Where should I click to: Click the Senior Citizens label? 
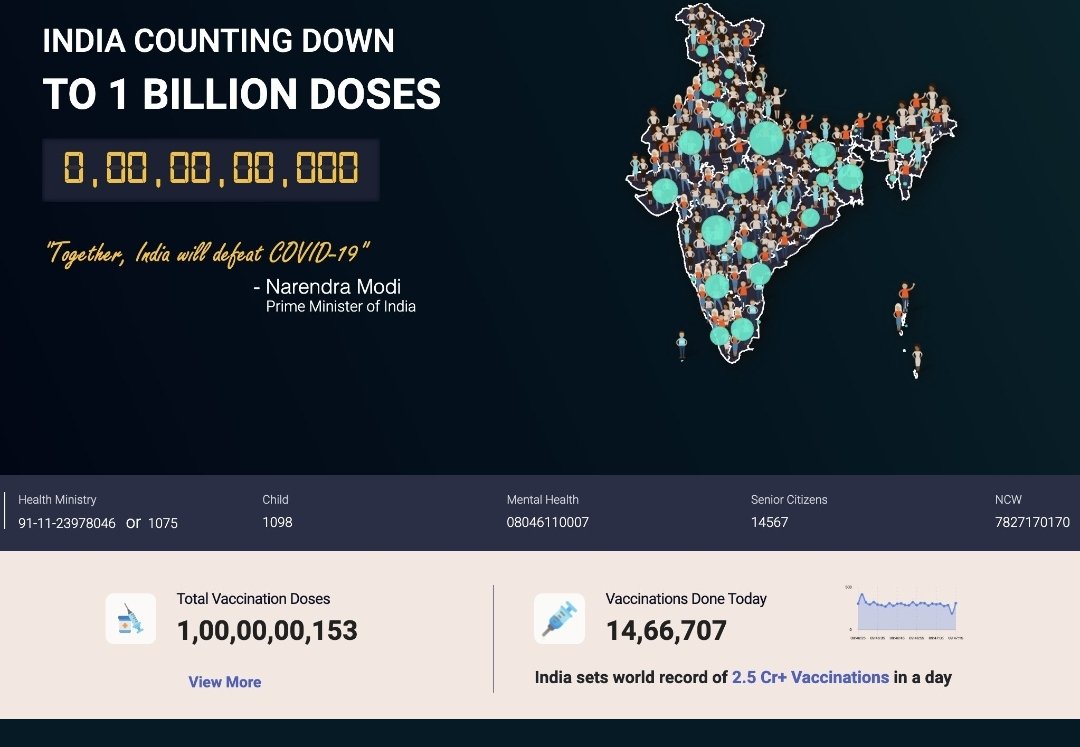click(789, 500)
